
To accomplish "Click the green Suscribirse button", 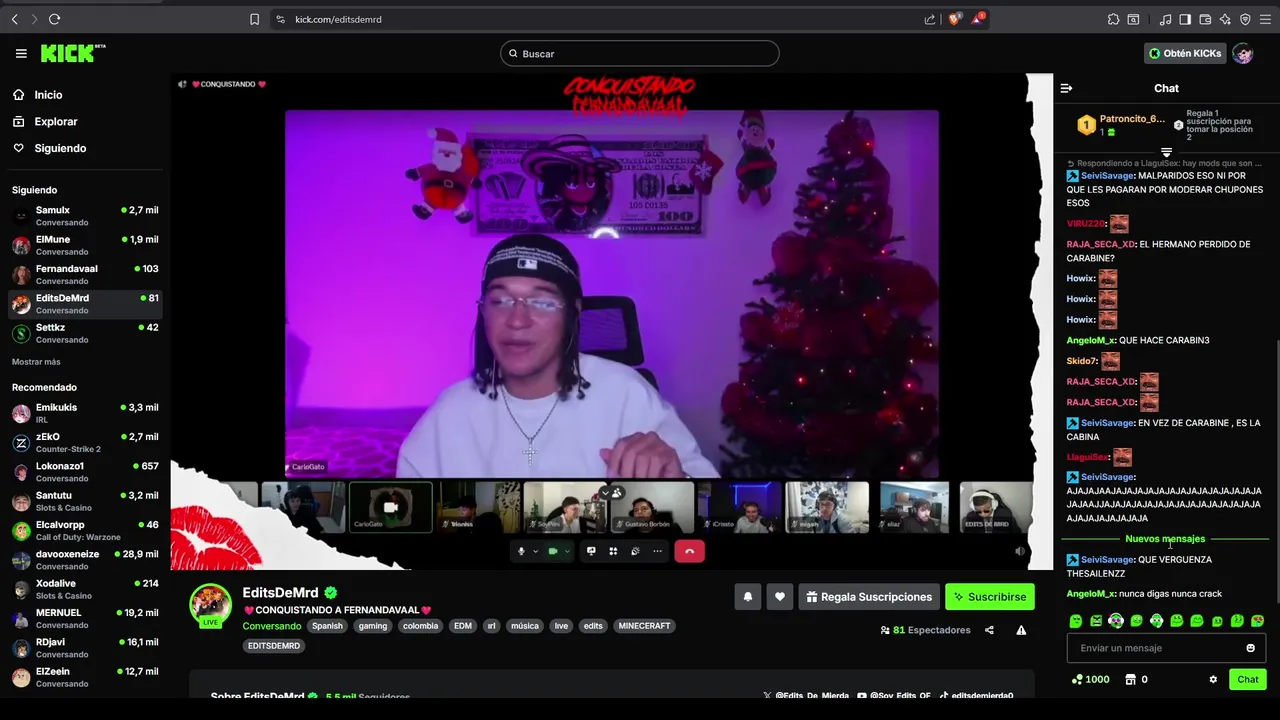I will pyautogui.click(x=990, y=597).
